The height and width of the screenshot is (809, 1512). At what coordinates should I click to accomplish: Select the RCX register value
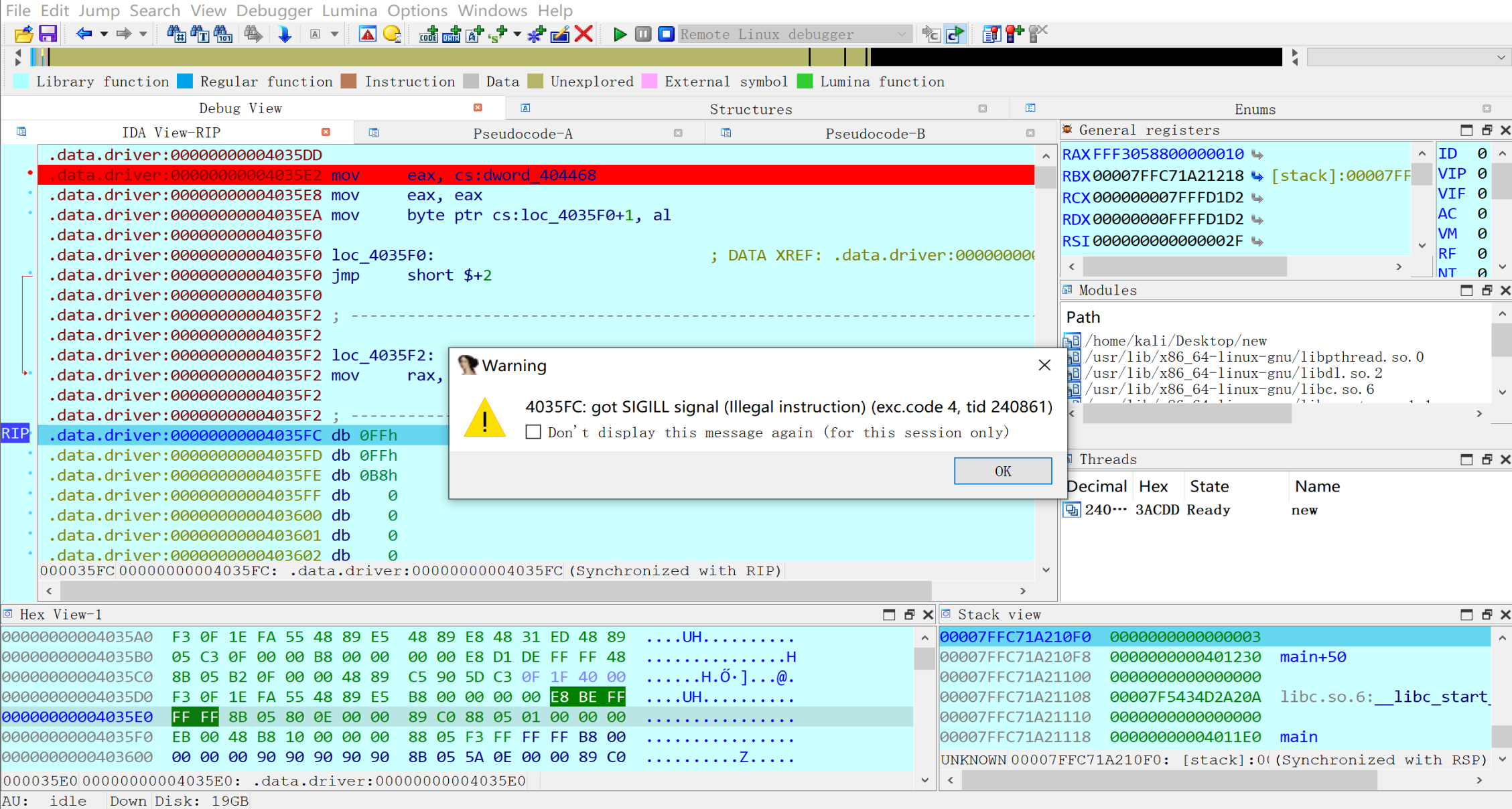(x=1168, y=198)
